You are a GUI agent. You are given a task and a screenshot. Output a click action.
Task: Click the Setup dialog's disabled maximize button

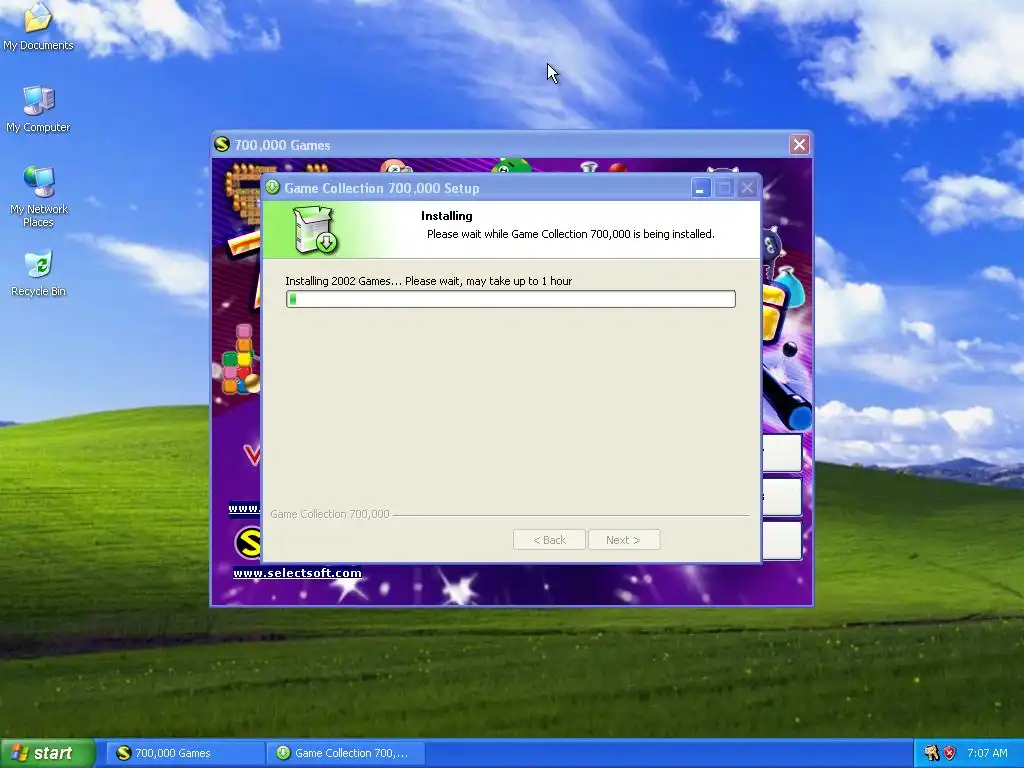point(724,188)
